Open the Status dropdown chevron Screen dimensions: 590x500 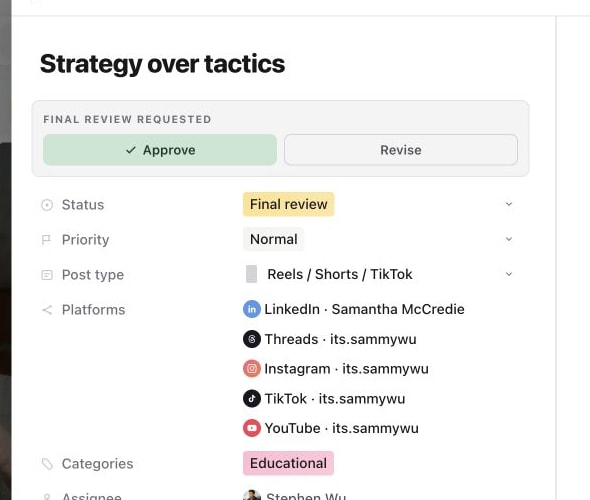pyautogui.click(x=509, y=204)
